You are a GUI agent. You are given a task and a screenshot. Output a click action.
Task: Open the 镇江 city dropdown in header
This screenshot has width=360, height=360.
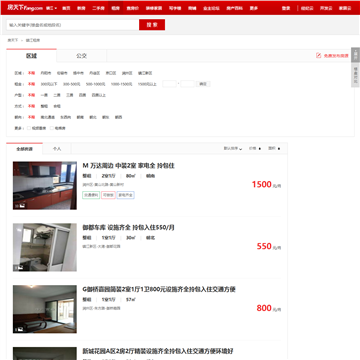(51, 8)
